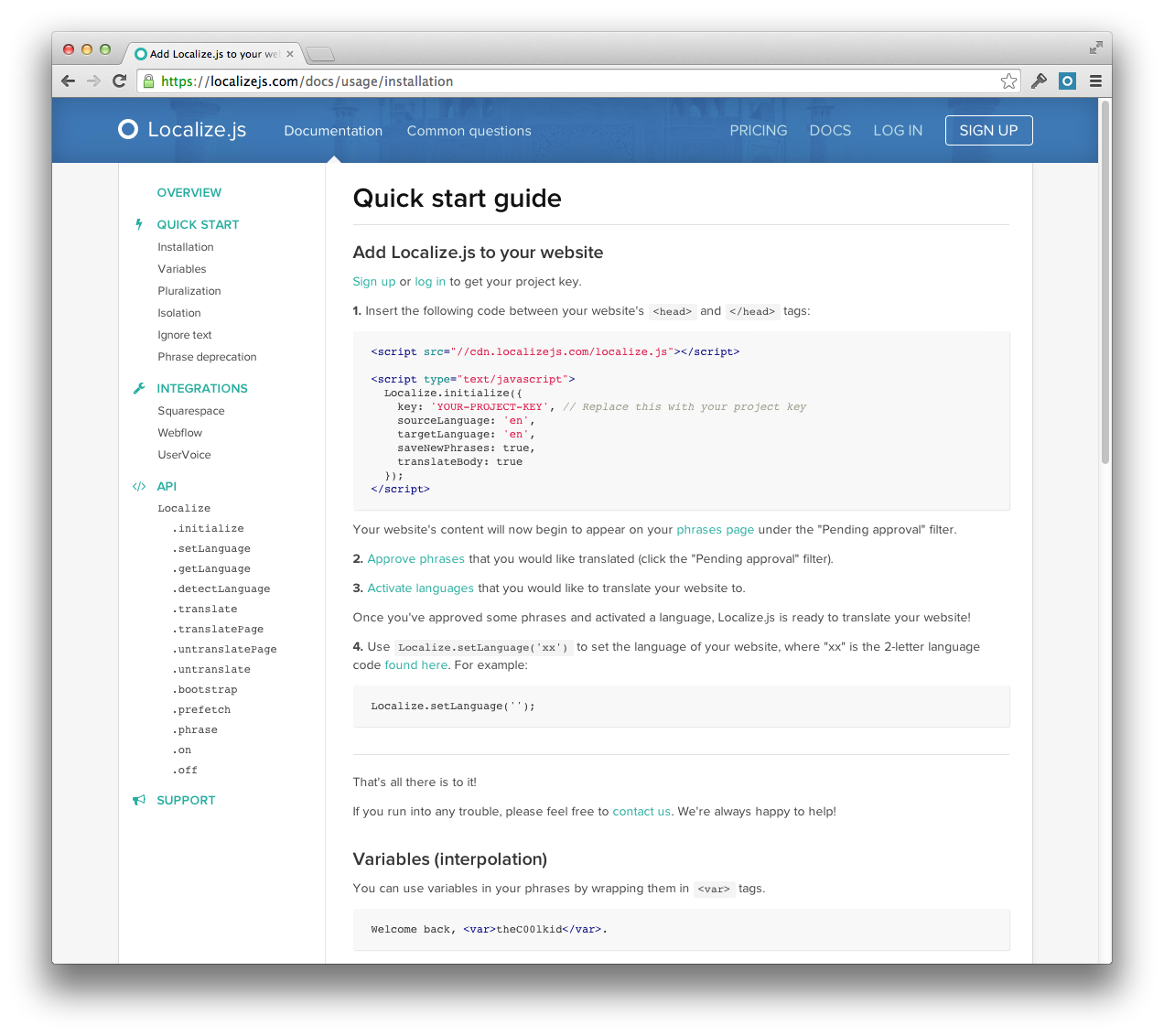Viewport: 1164px width, 1036px height.
Task: Follow the Approve phrases link
Action: [x=416, y=559]
